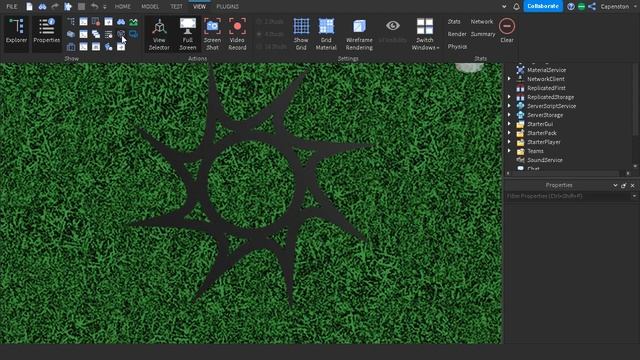Toggle the View Selector
Viewport: 640px width, 360px height.
click(159, 34)
